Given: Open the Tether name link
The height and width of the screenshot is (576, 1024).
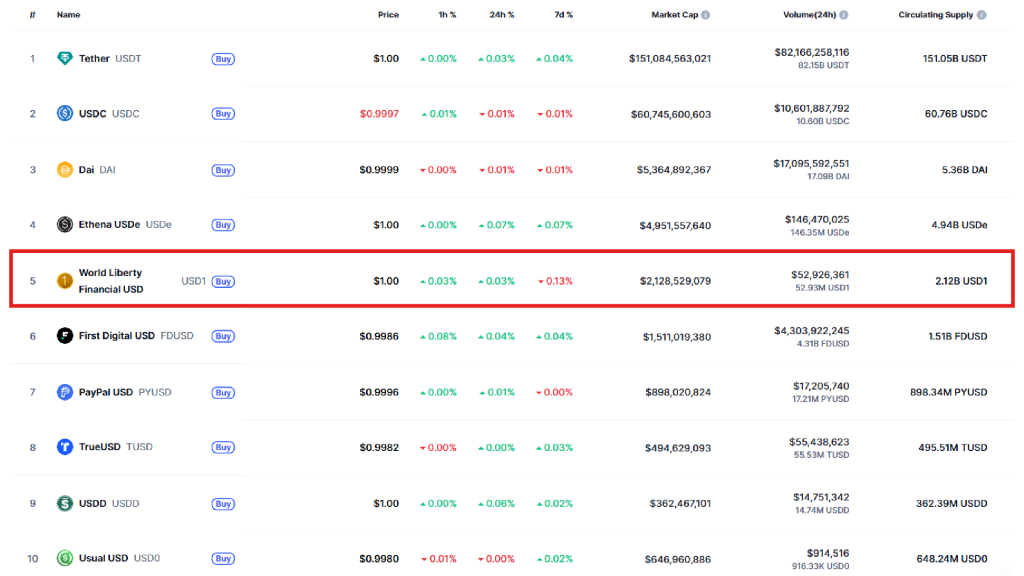Looking at the screenshot, I should coord(94,58).
